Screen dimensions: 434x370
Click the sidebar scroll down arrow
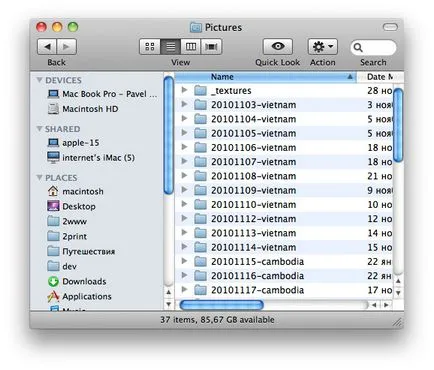[x=169, y=304]
